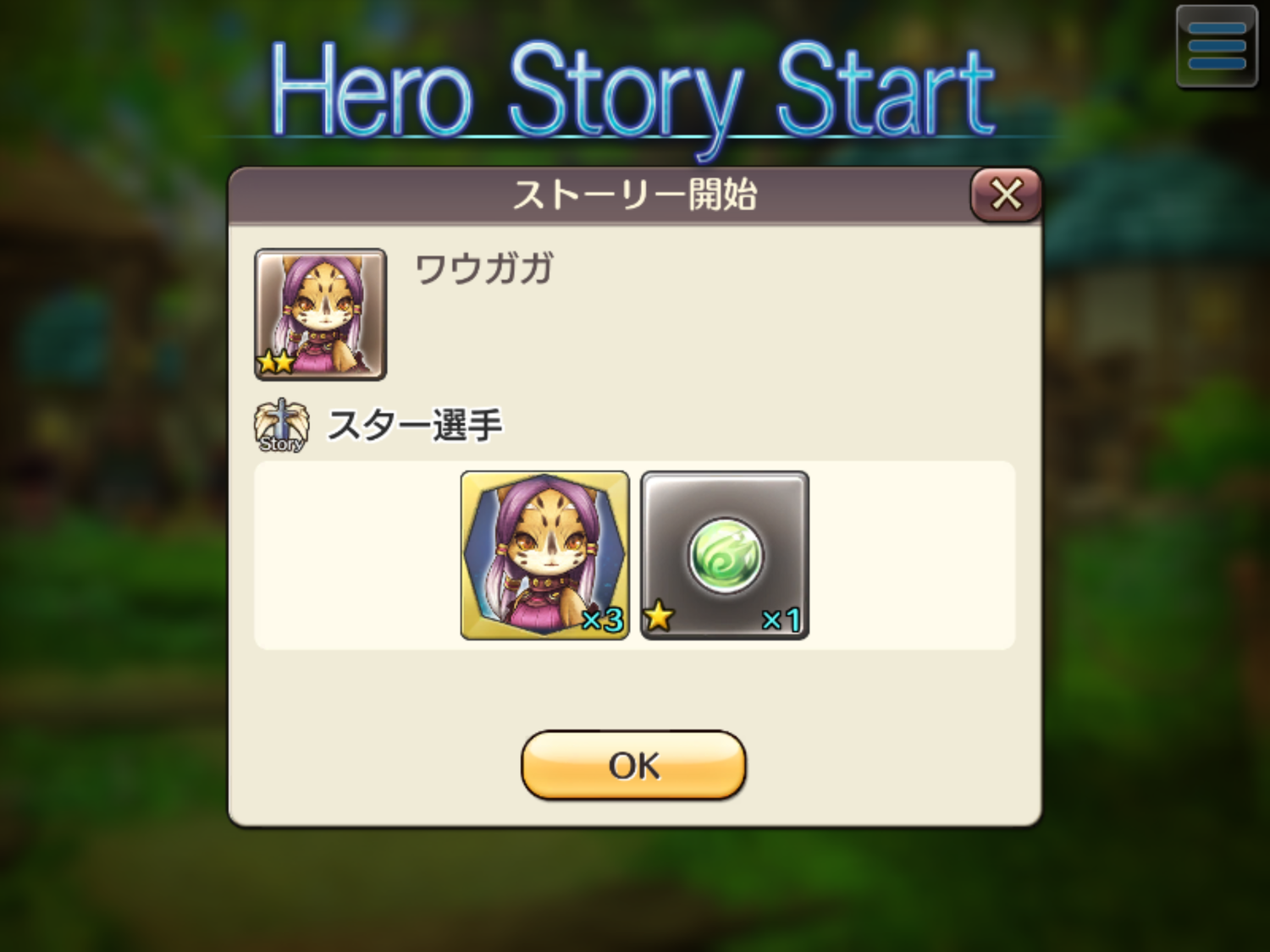Tap the gold star on orb reward
Screen dimensions: 1270x952
click(x=659, y=617)
